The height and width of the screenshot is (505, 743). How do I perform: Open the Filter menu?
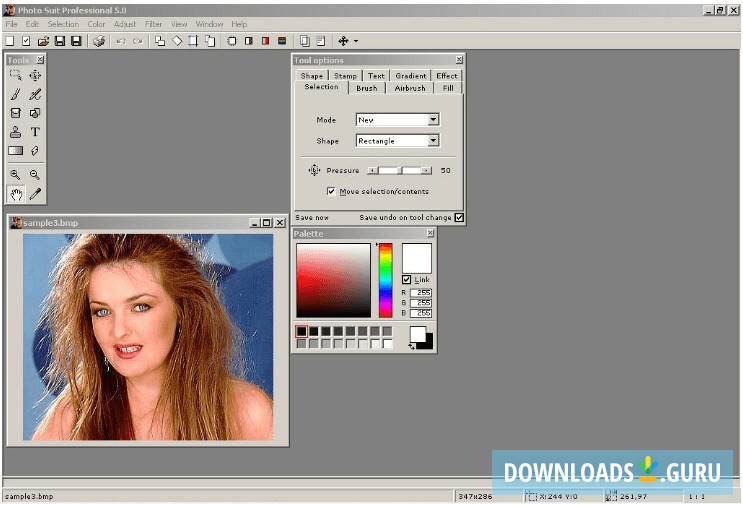pos(153,24)
